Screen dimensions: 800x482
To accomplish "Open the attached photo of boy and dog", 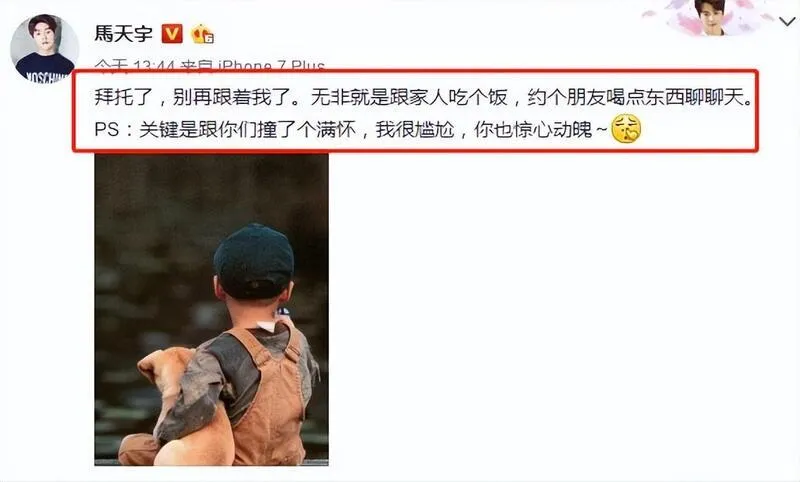I will coord(211,310).
